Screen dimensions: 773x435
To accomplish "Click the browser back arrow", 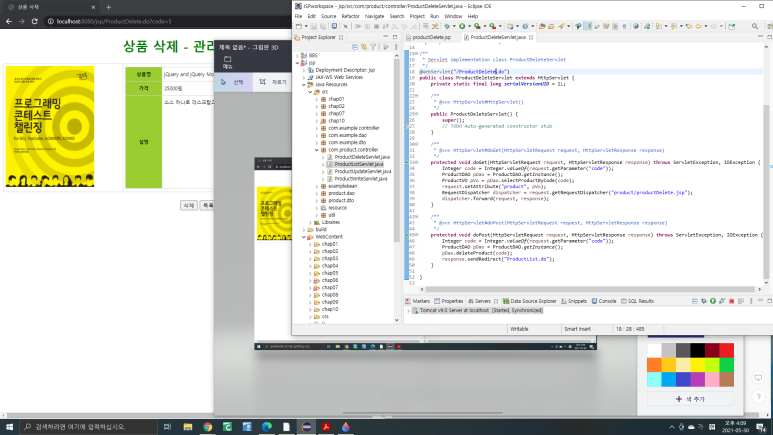I will (x=8, y=21).
